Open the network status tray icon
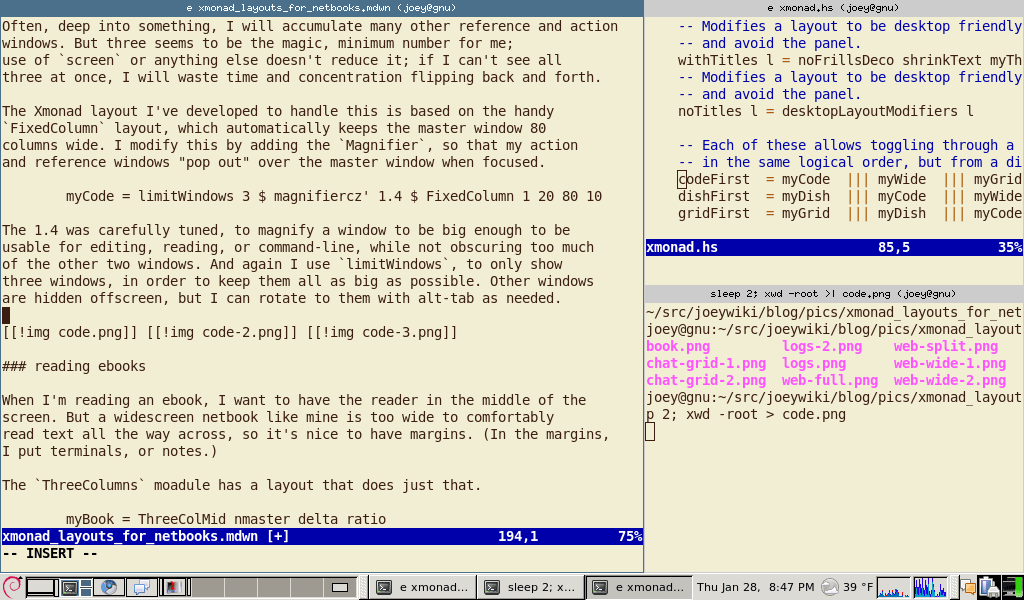 pos(1012,587)
